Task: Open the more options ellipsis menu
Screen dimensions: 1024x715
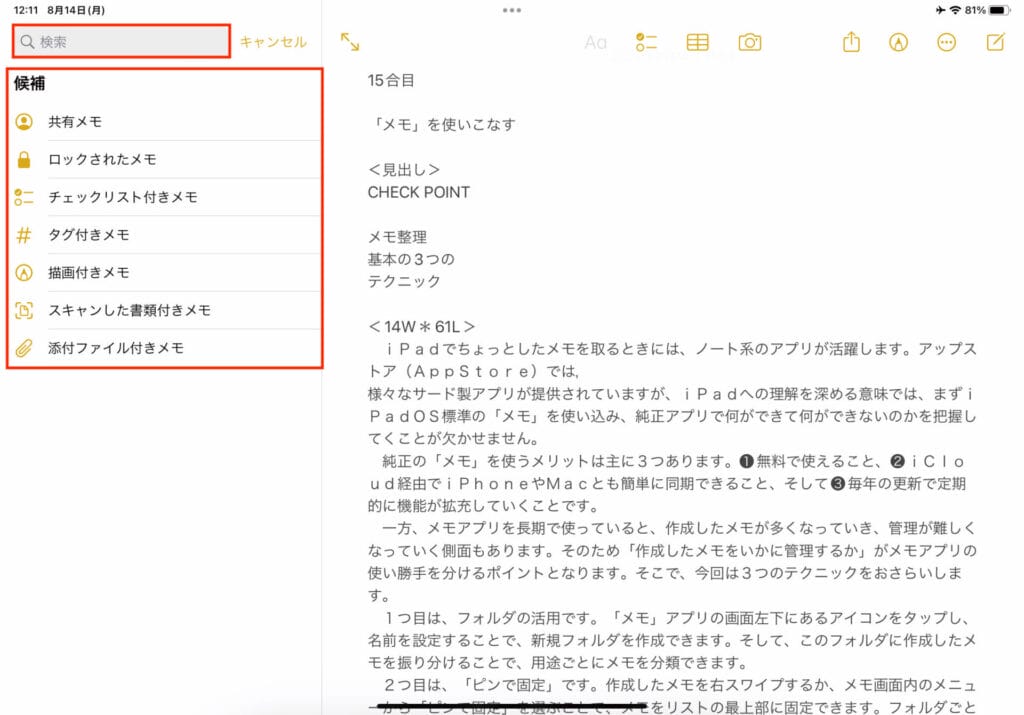Action: (946, 42)
